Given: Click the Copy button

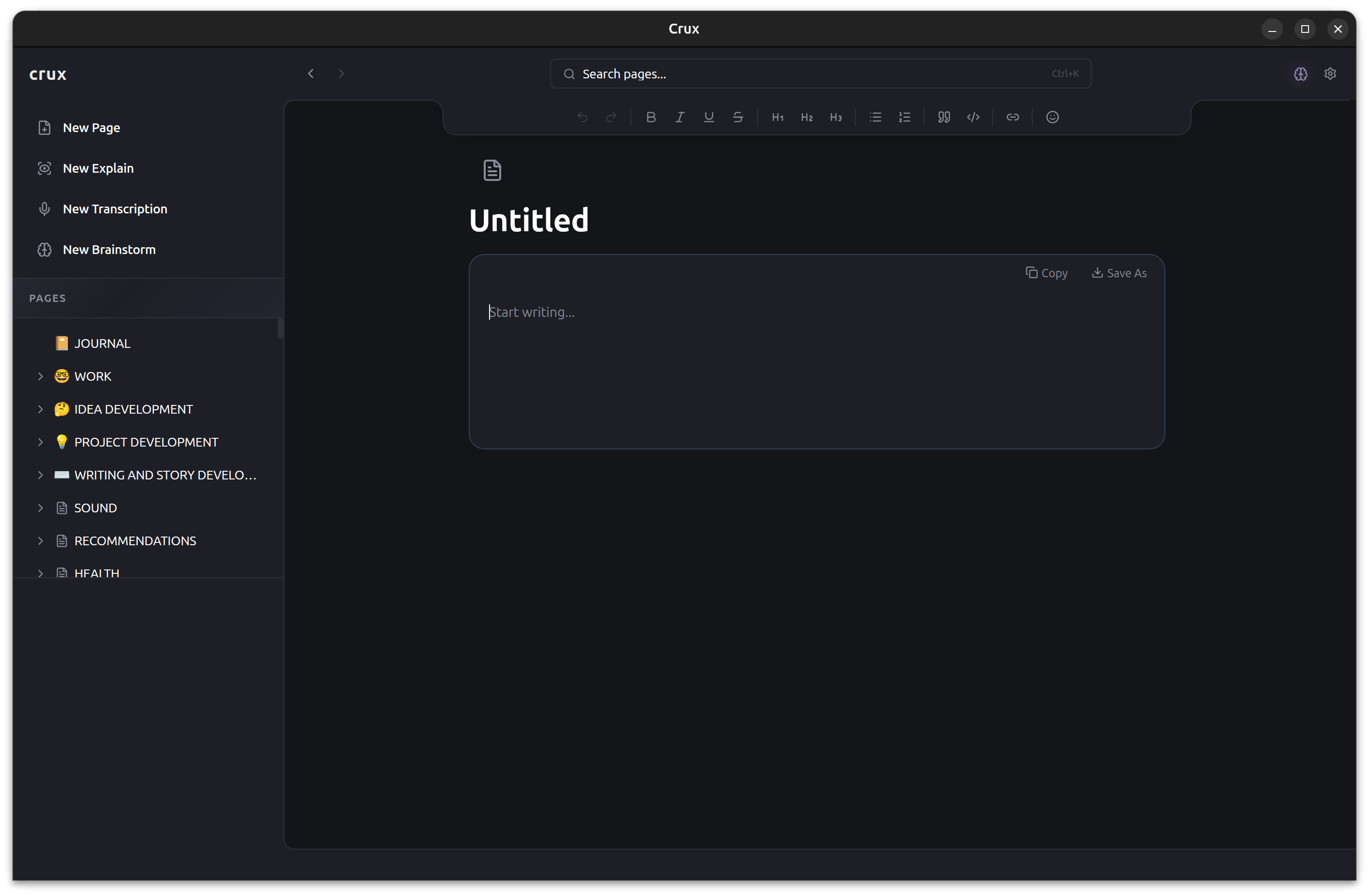Looking at the screenshot, I should pyautogui.click(x=1046, y=273).
